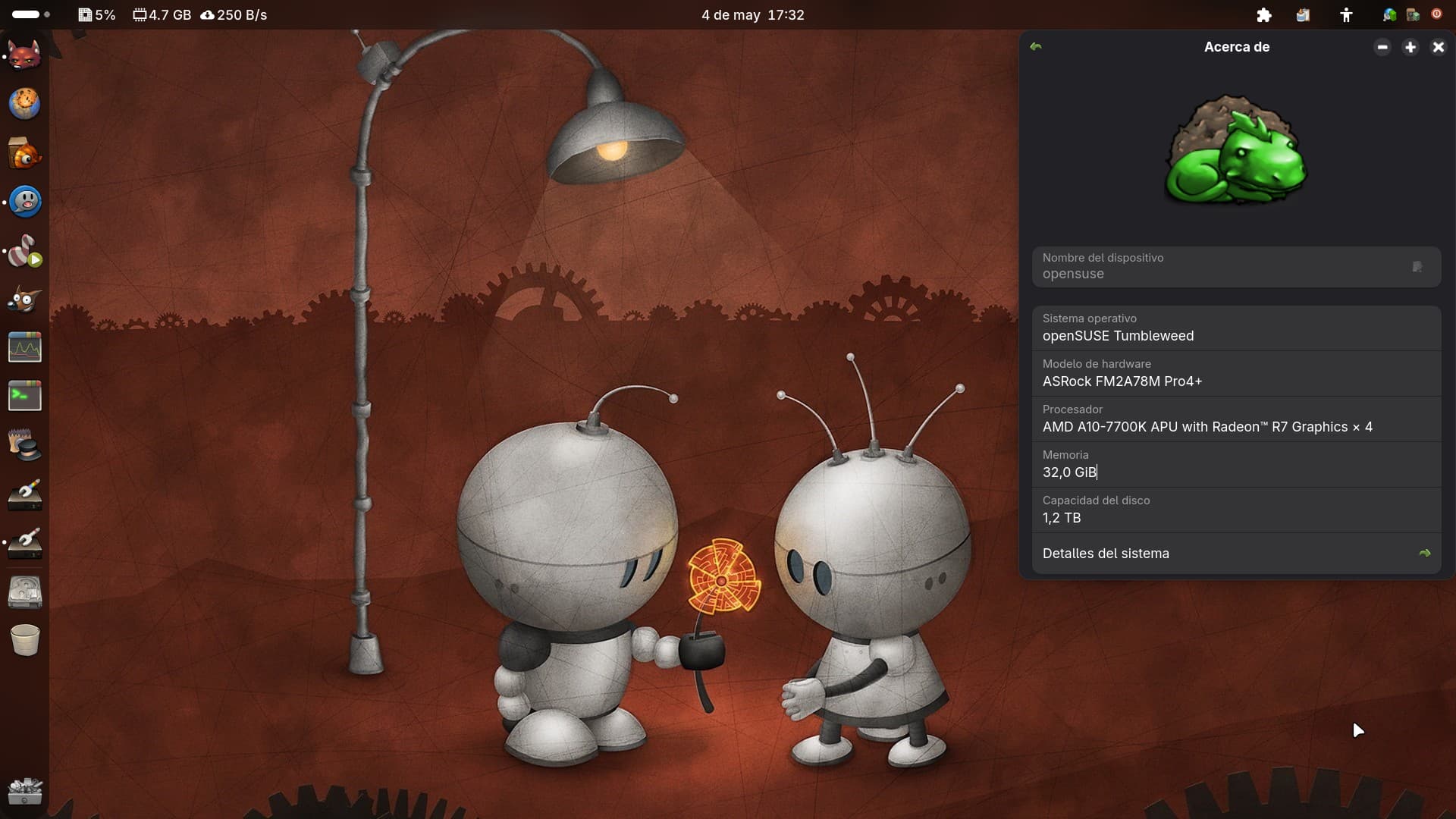Edit device name with pencil icon
The image size is (1456, 819).
[x=1417, y=267]
